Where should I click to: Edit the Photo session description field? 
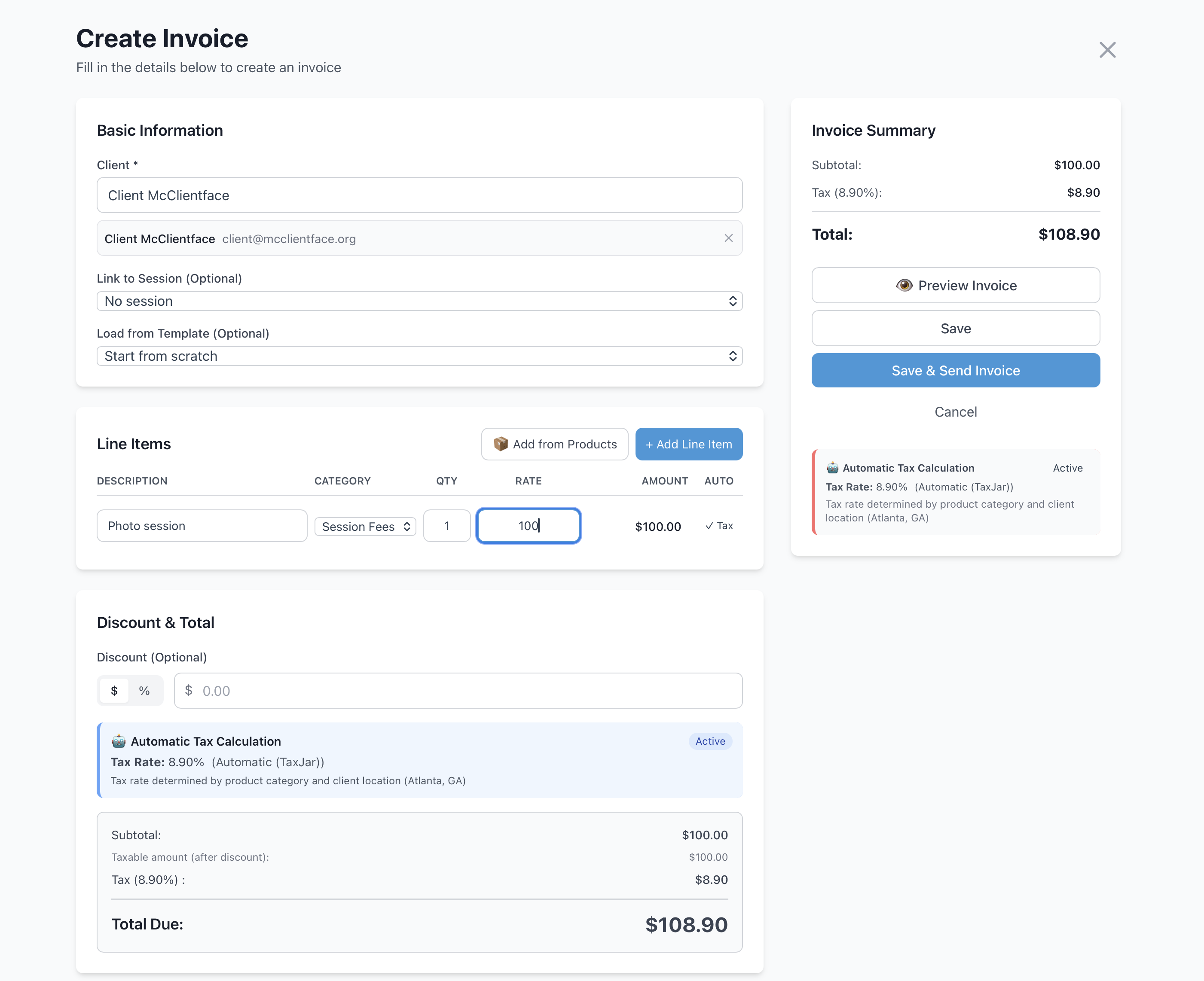pos(202,526)
